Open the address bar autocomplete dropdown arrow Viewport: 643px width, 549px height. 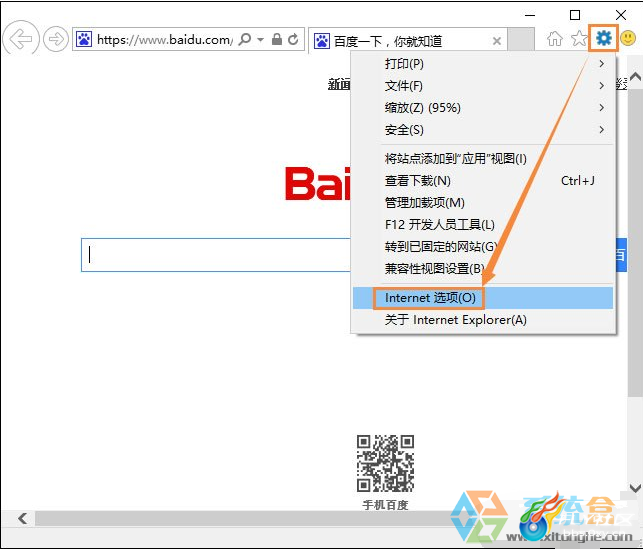(260, 40)
